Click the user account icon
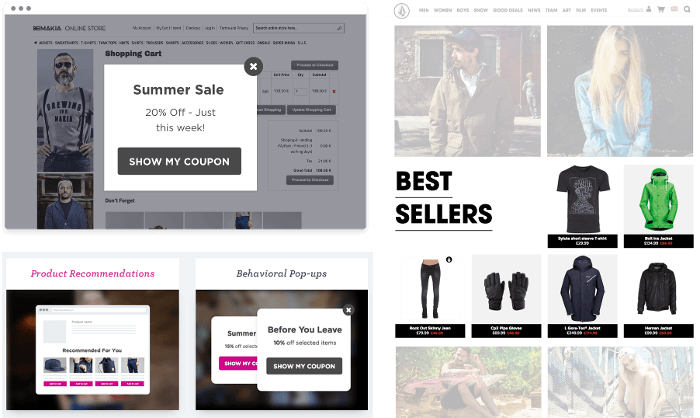 pyautogui.click(x=649, y=9)
